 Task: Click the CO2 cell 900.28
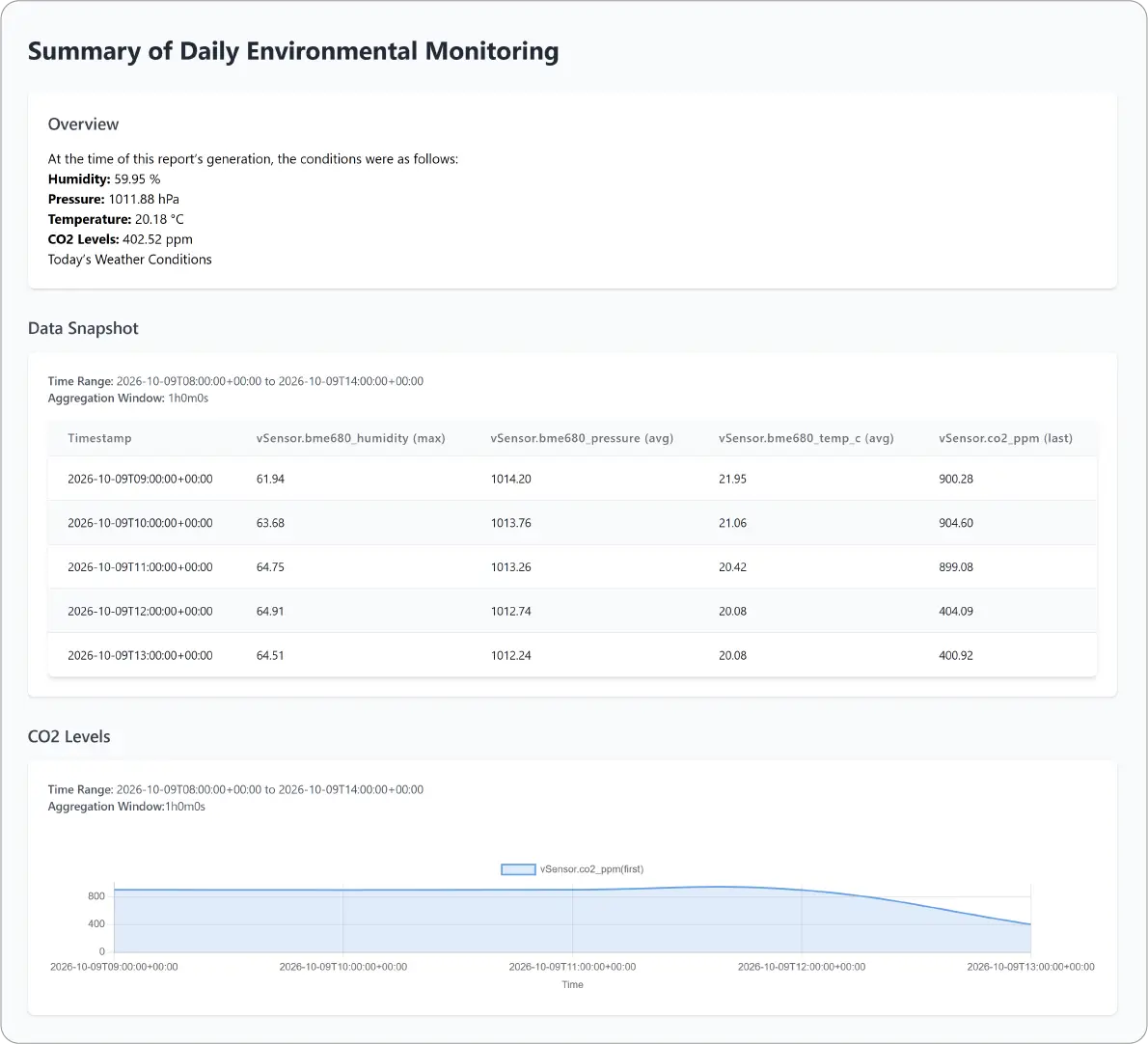click(956, 480)
